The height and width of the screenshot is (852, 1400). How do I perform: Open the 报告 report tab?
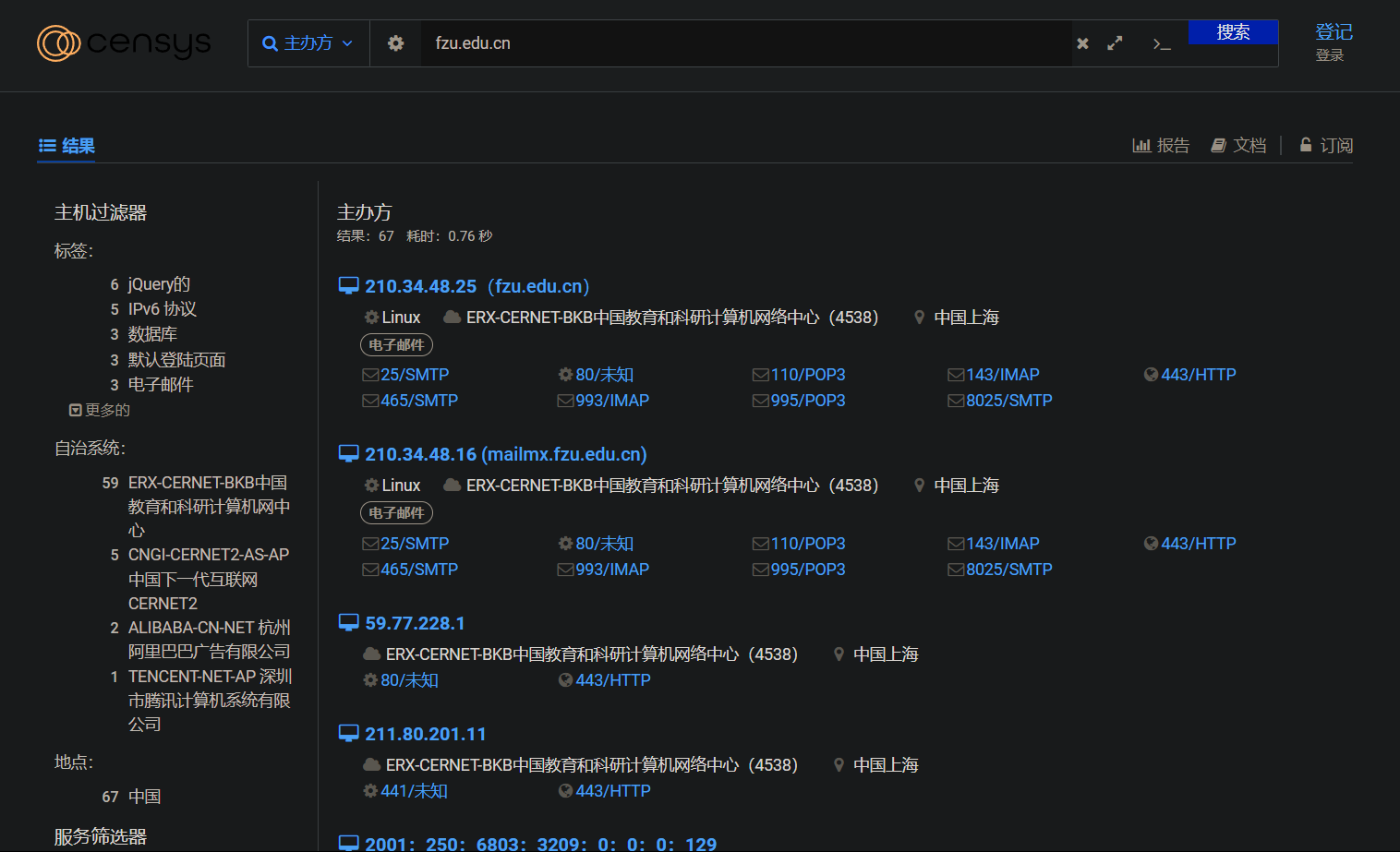[x=1161, y=146]
